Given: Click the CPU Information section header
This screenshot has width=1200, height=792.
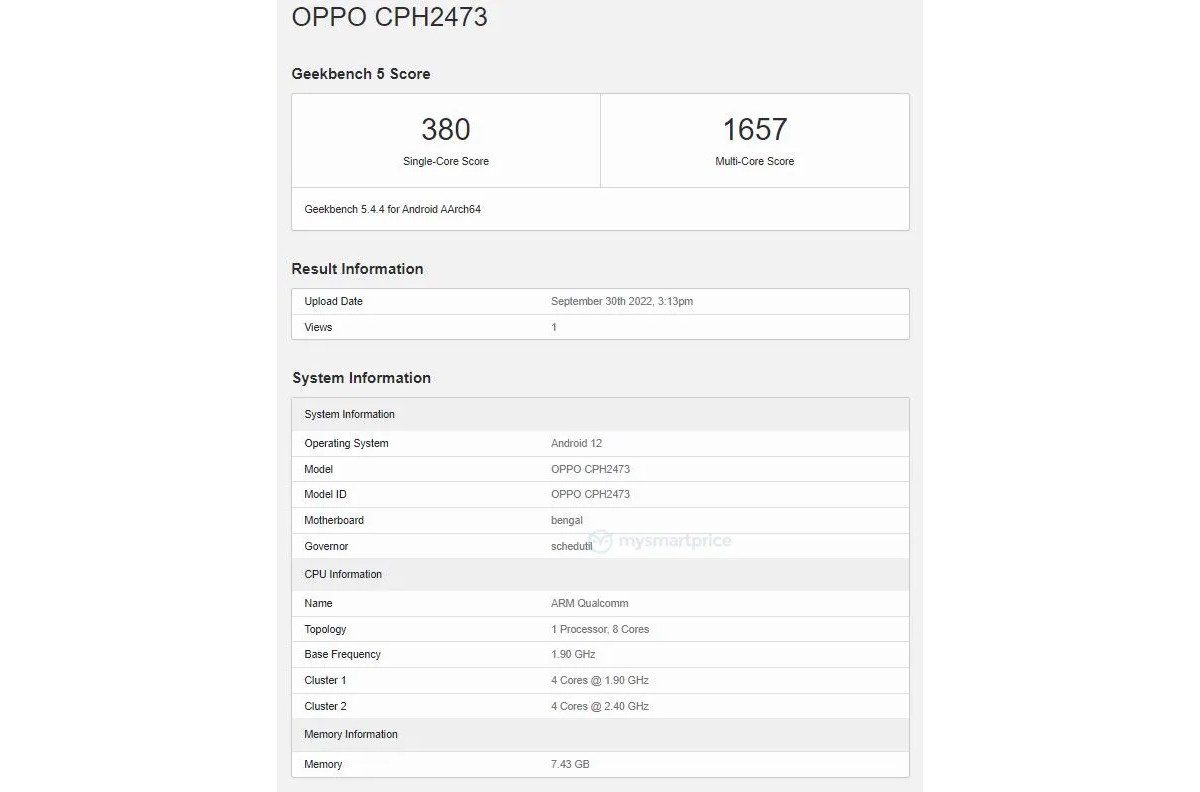Looking at the screenshot, I should point(343,574).
